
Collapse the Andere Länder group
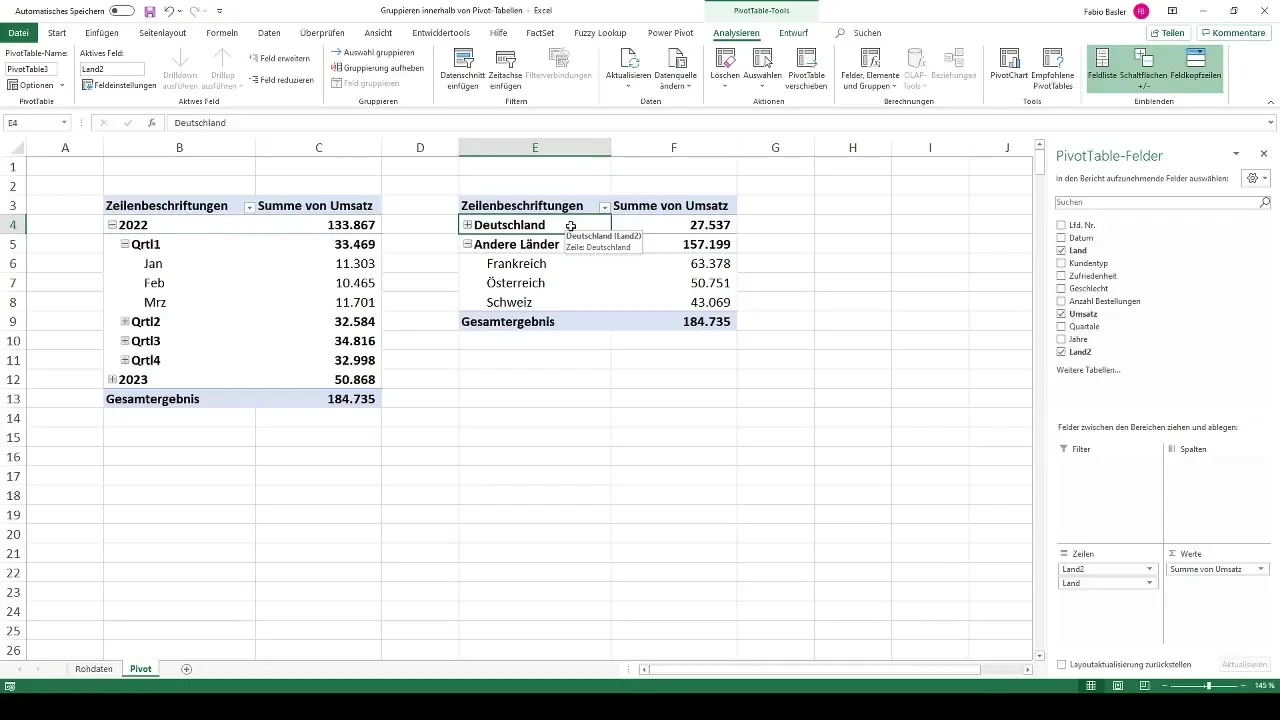pyautogui.click(x=467, y=244)
